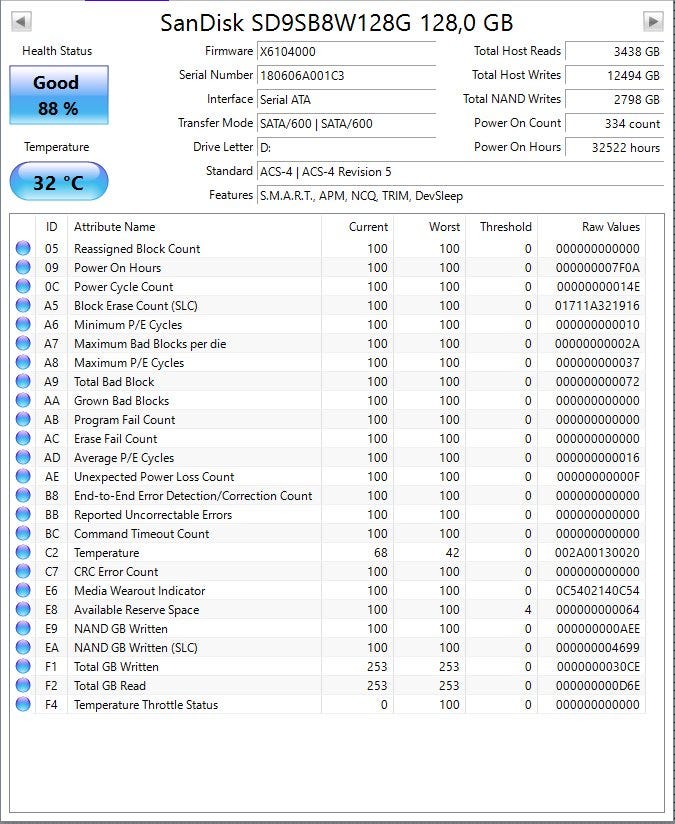The image size is (675, 824).
Task: Click the Interface field Serial ATA
Action: pyautogui.click(x=346, y=99)
